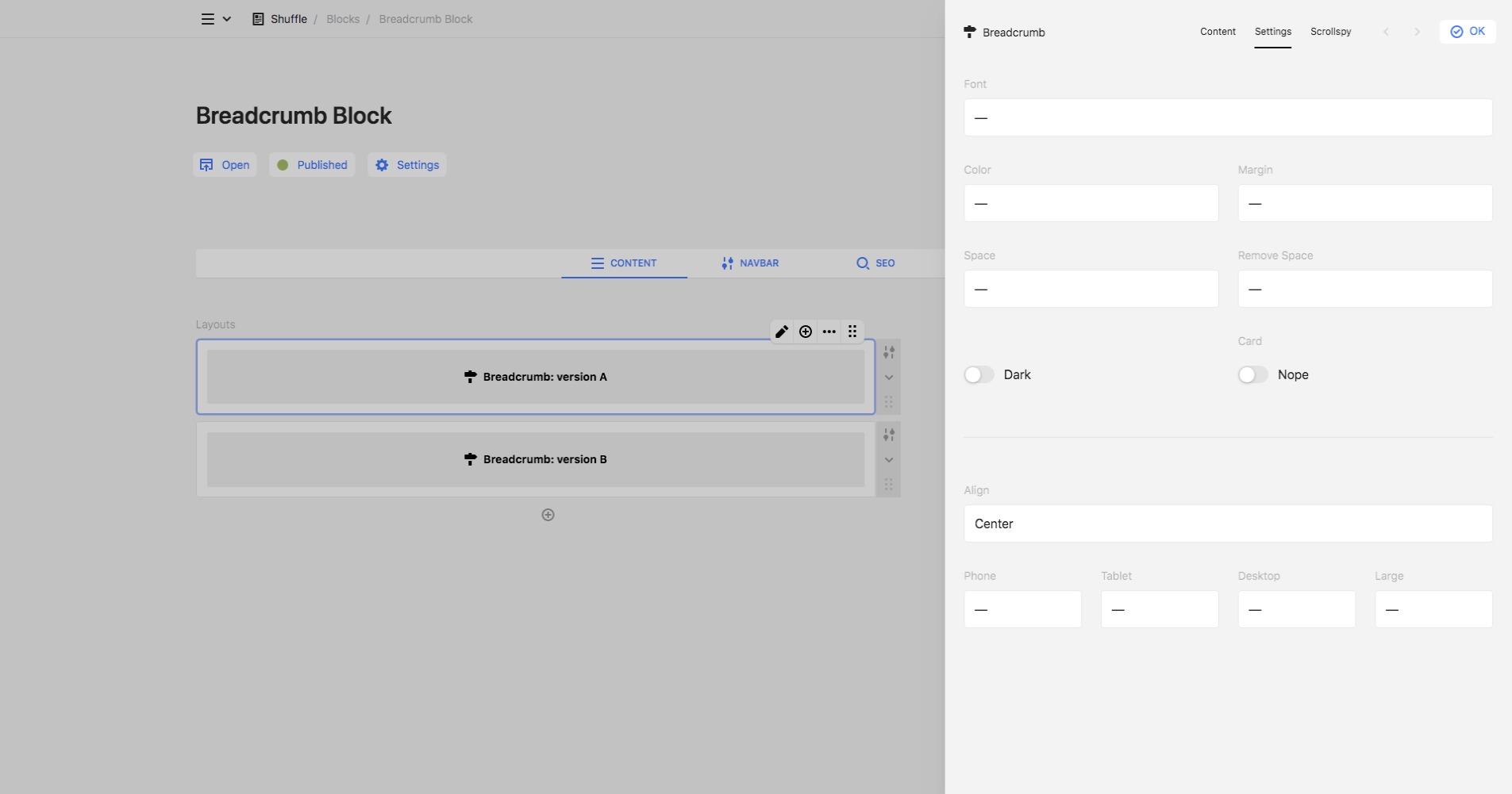This screenshot has height=794, width=1512.
Task: Click next arrow in Breadcrumb panel header
Action: [x=1417, y=32]
